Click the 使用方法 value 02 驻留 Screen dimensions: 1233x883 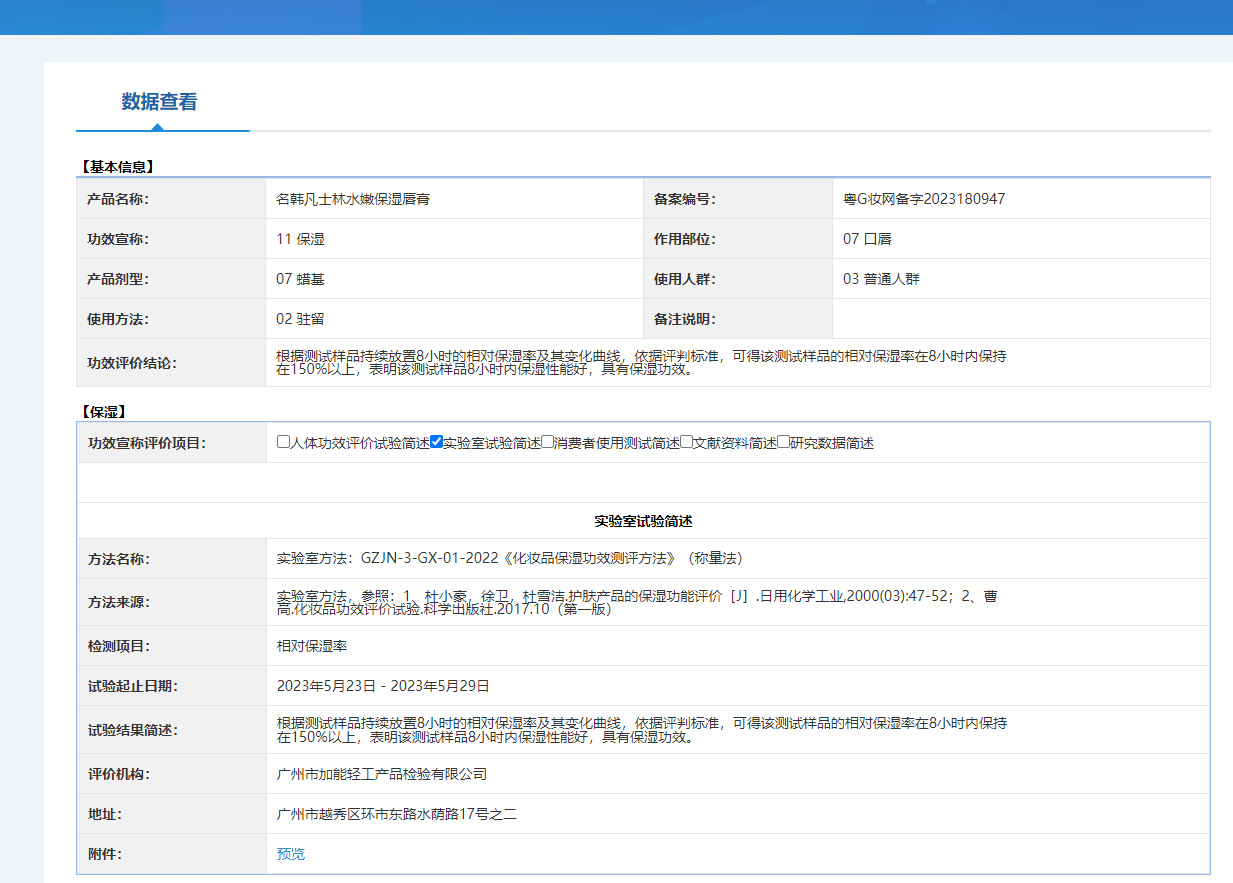click(300, 319)
